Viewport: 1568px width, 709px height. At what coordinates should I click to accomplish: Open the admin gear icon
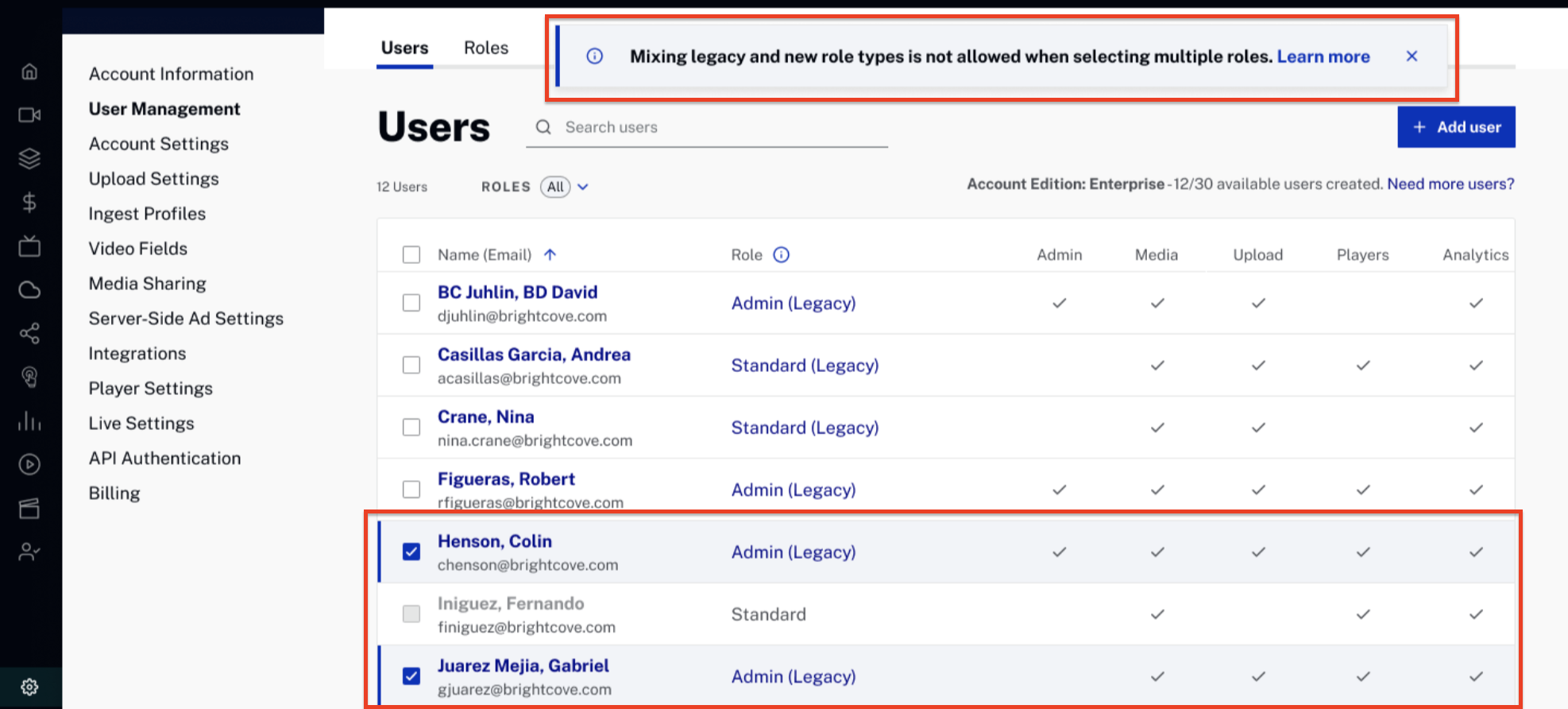29,687
